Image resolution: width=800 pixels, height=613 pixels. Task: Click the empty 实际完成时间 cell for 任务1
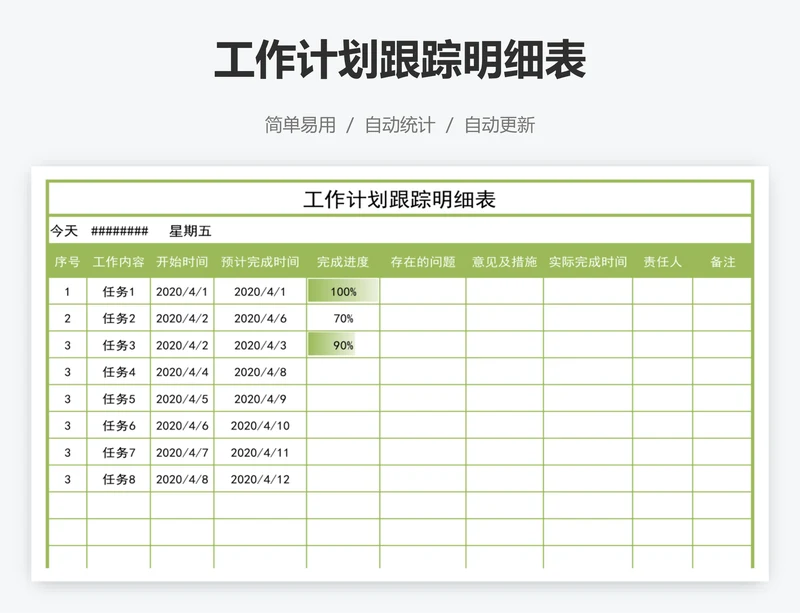[x=588, y=291]
